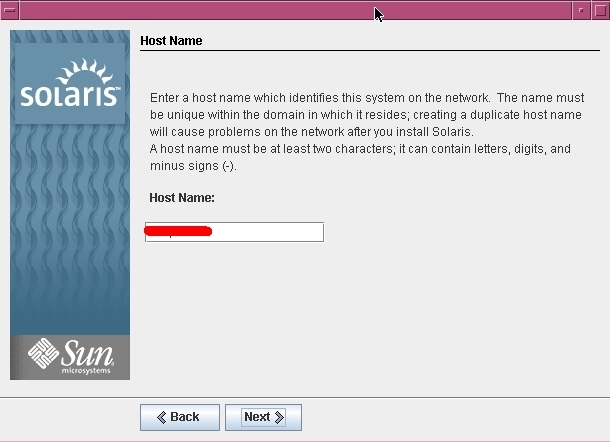The width and height of the screenshot is (610, 442).
Task: Maximize window using square title bar button
Action: click(600, 11)
